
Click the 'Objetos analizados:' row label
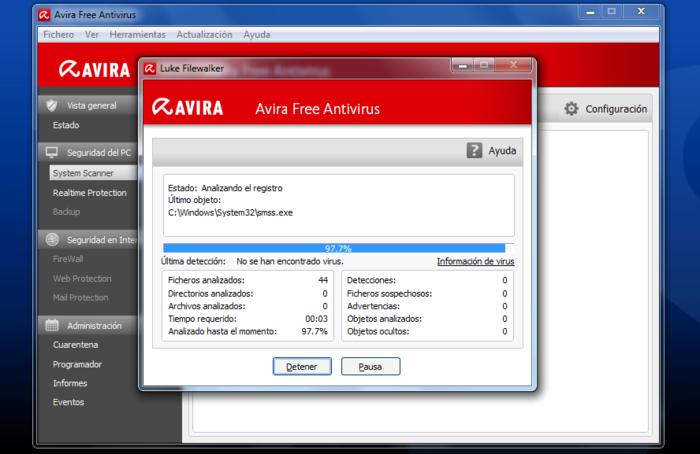coord(384,319)
